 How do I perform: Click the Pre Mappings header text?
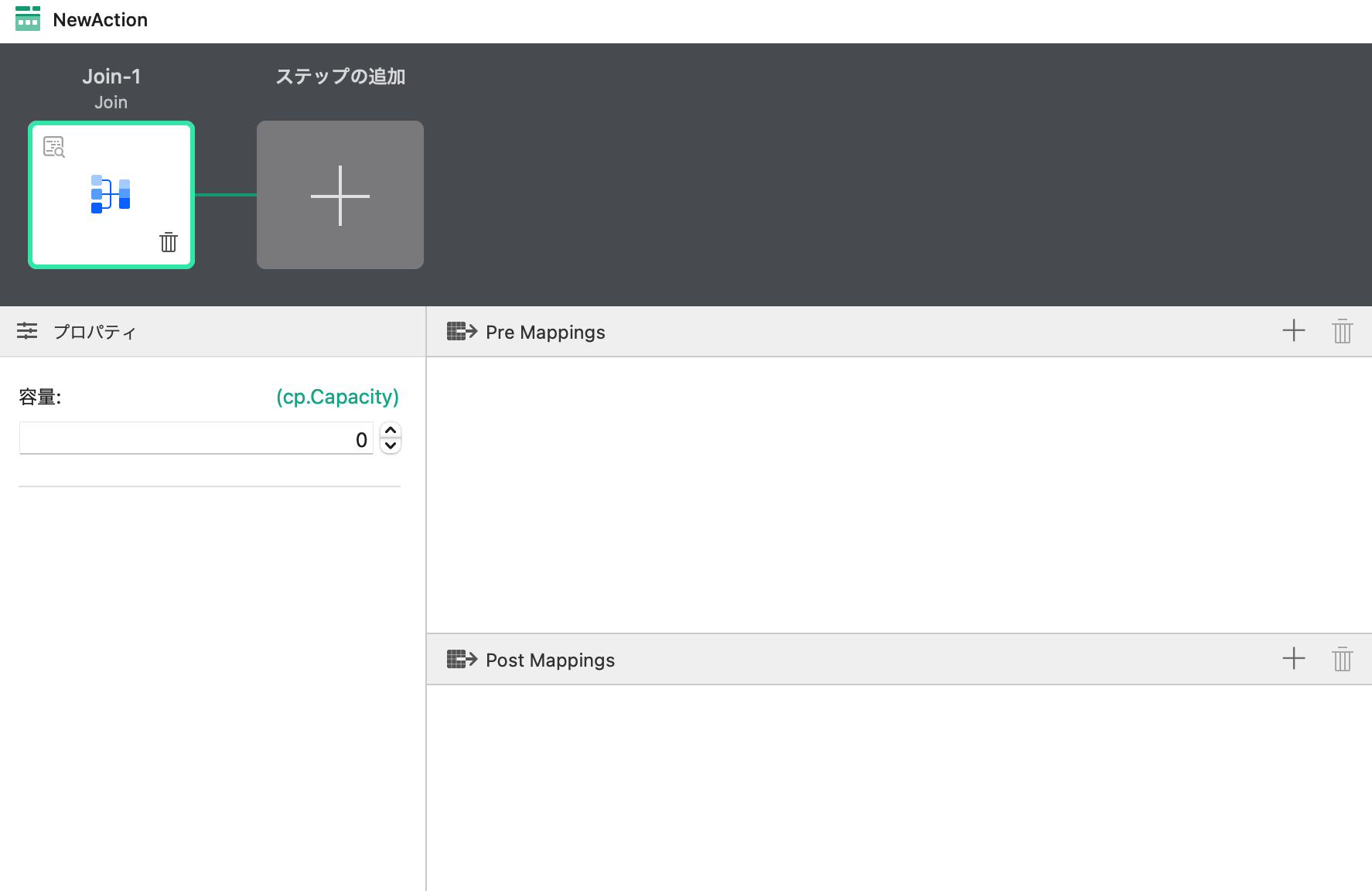click(x=545, y=333)
